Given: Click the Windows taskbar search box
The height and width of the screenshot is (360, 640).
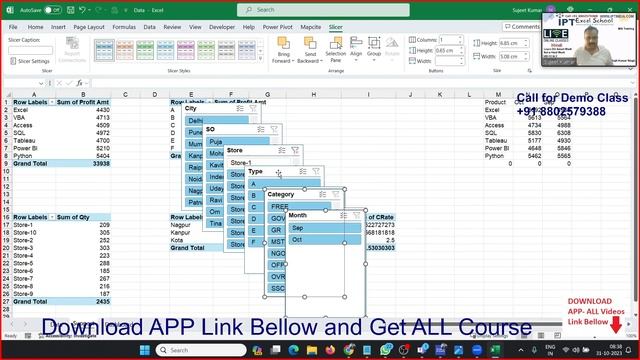Looking at the screenshot, I should (x=201, y=350).
